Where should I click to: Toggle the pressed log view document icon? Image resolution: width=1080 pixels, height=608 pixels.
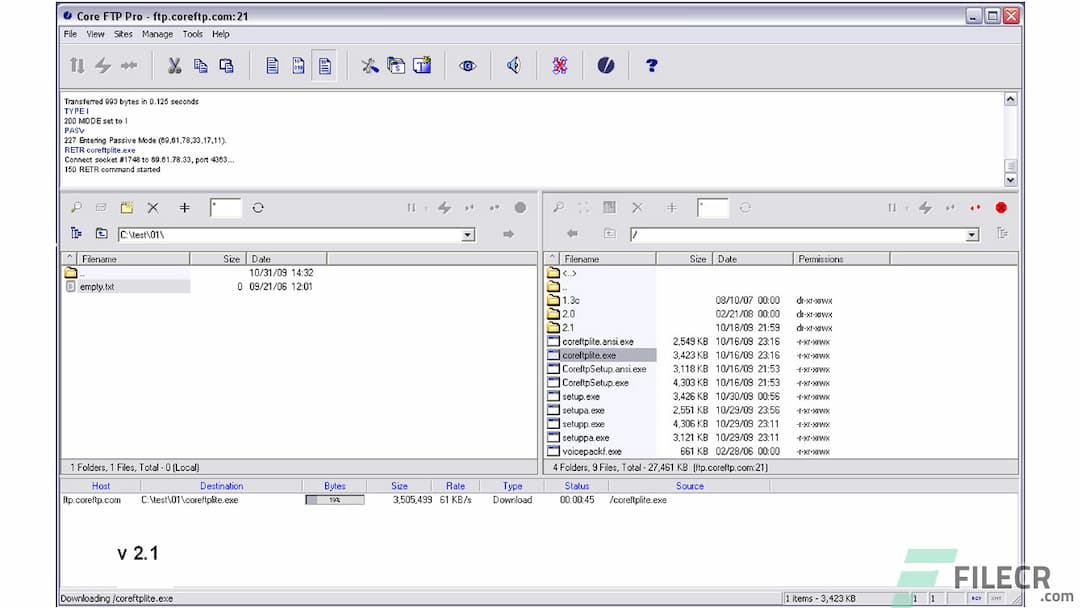[x=322, y=65]
